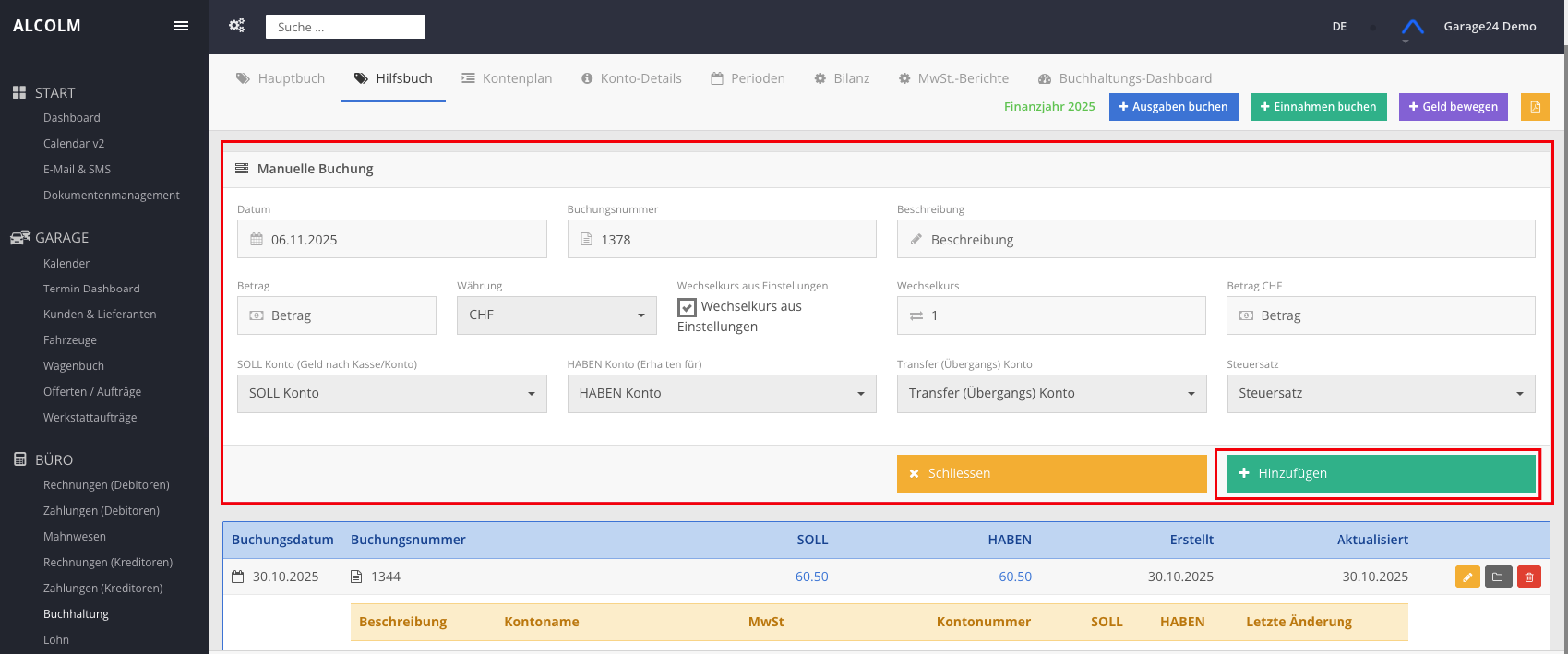Viewport: 1568px width, 654px height.
Task: Click the Ausgaben buchen button
Action: [1173, 107]
